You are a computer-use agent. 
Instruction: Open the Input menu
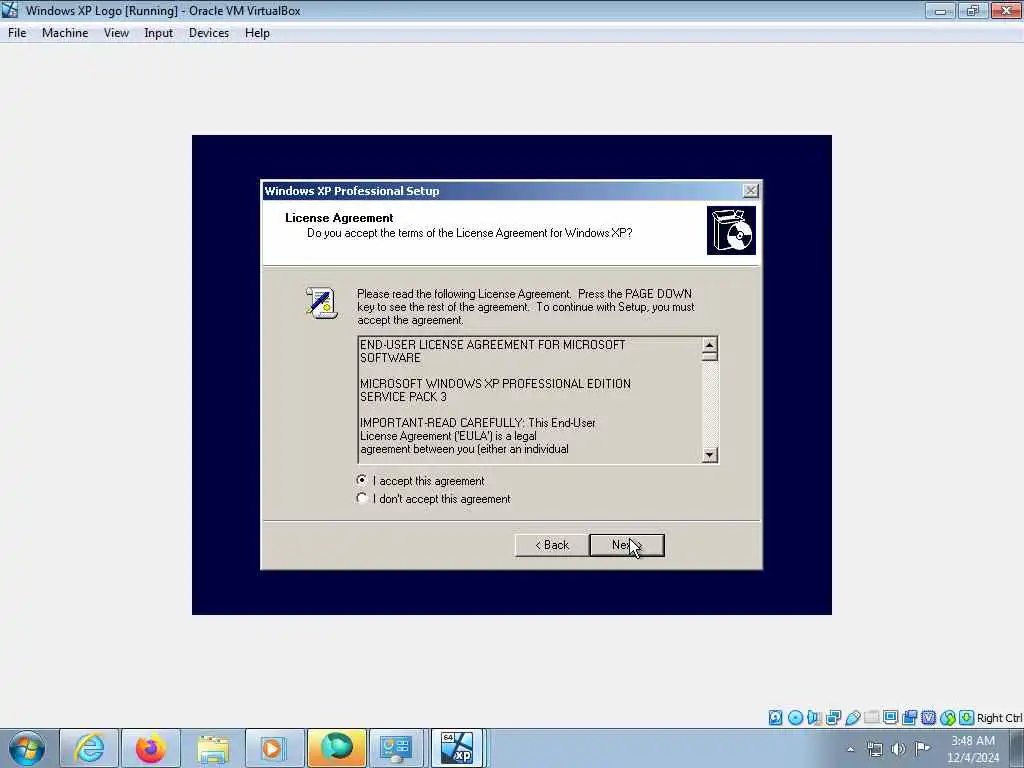(x=159, y=33)
